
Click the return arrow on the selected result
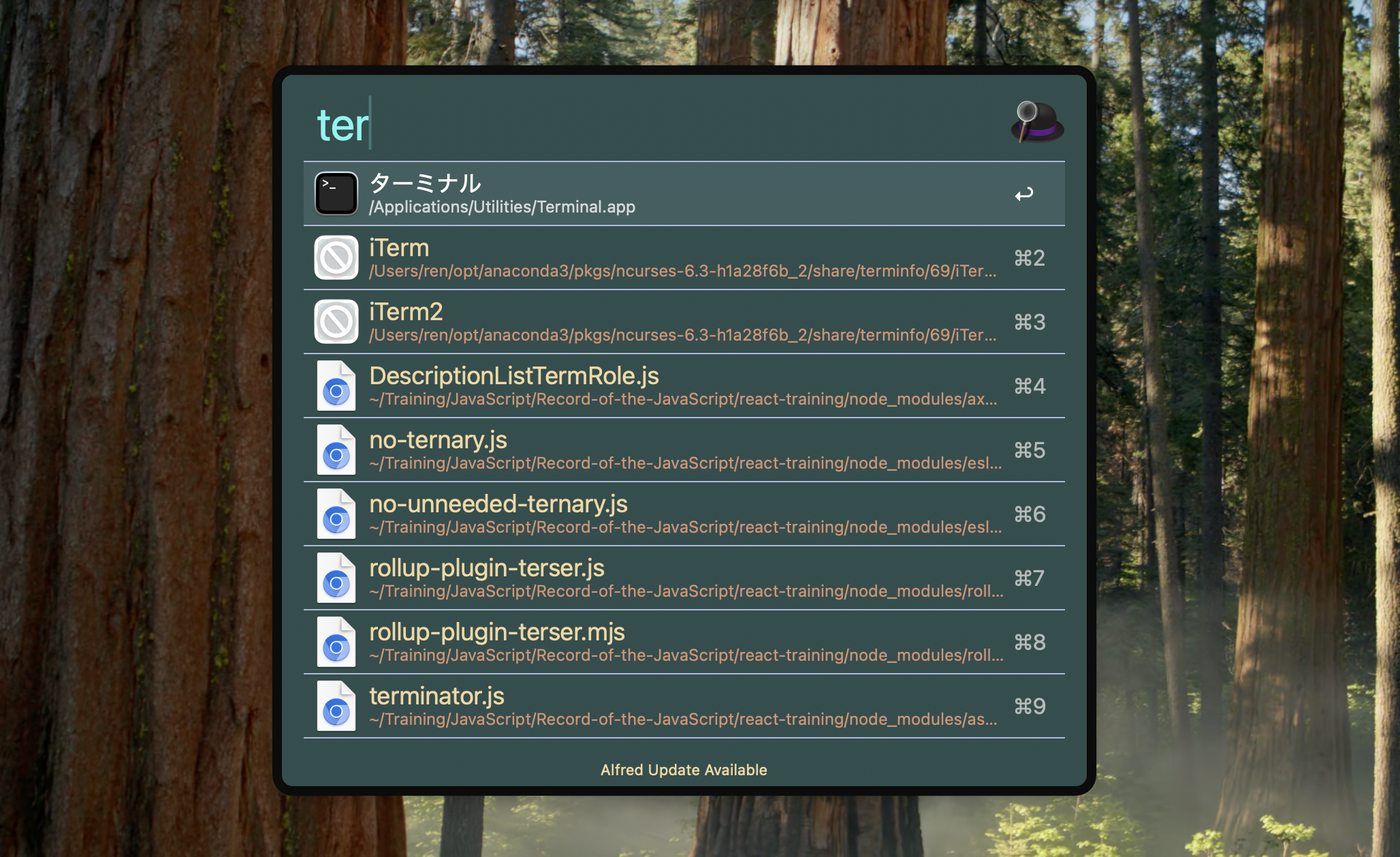[1023, 194]
